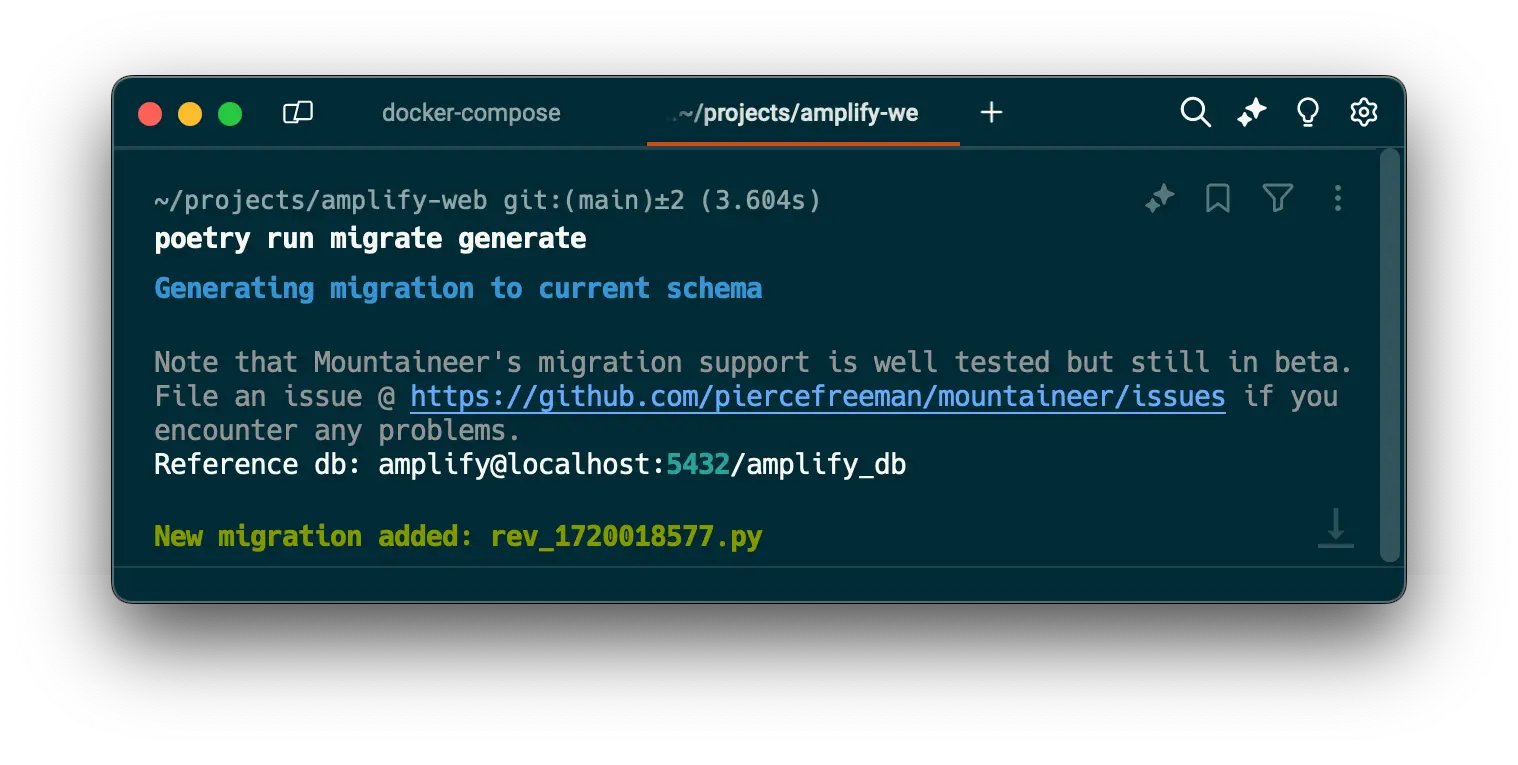Click the poetry run migrate generate command

pos(369,238)
